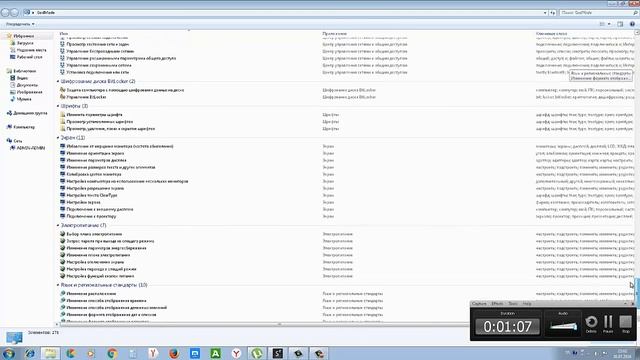The height and width of the screenshot is (360, 640).
Task: Adjust the recorder Audio level slider
Action: (563, 326)
